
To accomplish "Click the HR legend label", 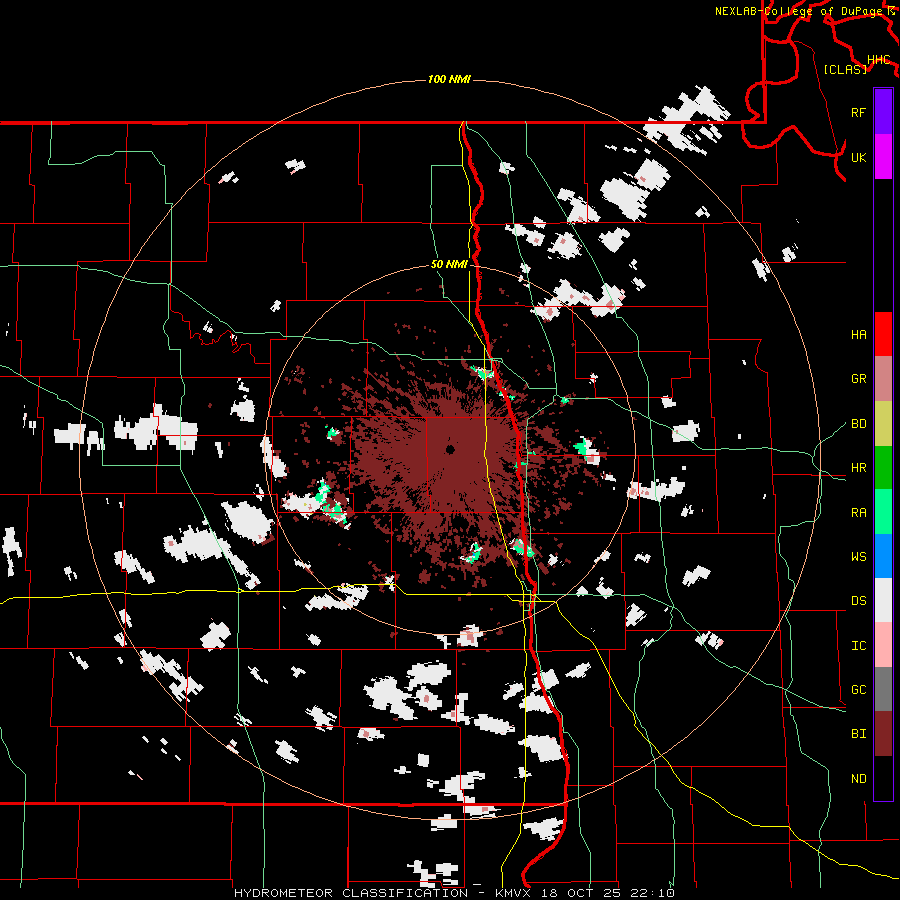I will click(x=858, y=468).
